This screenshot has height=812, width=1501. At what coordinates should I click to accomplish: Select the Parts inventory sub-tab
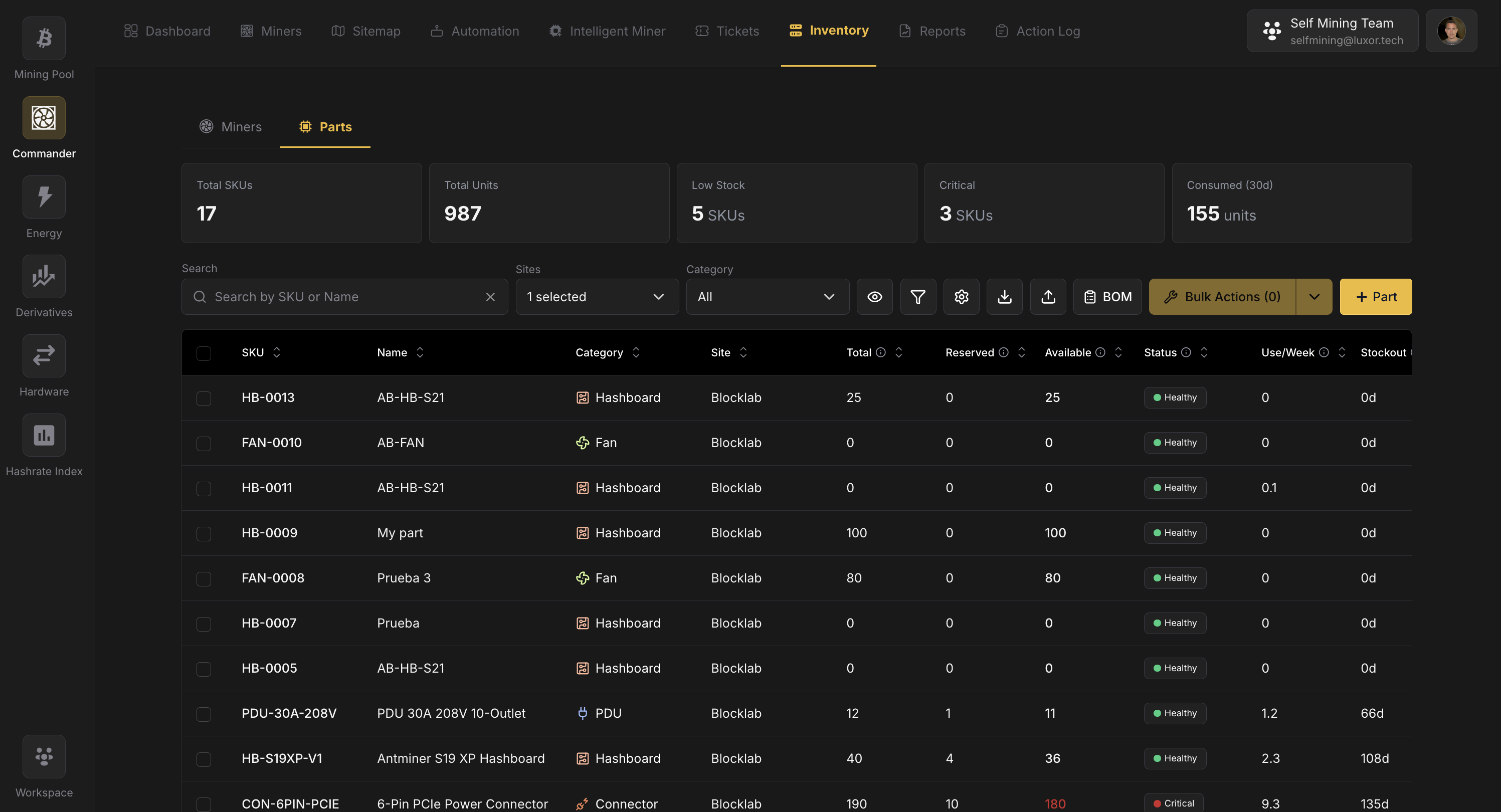coord(325,126)
